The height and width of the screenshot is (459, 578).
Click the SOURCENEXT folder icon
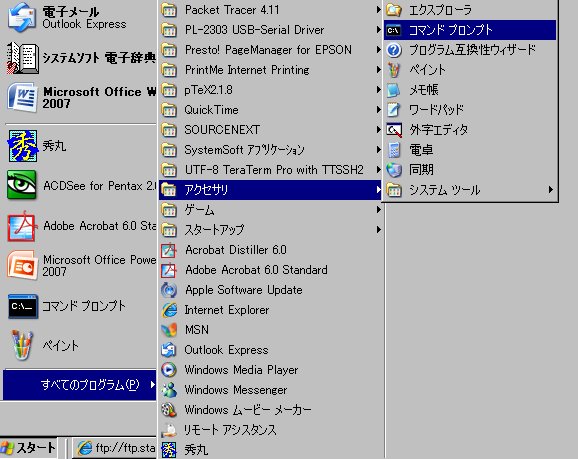pyautogui.click(x=169, y=130)
